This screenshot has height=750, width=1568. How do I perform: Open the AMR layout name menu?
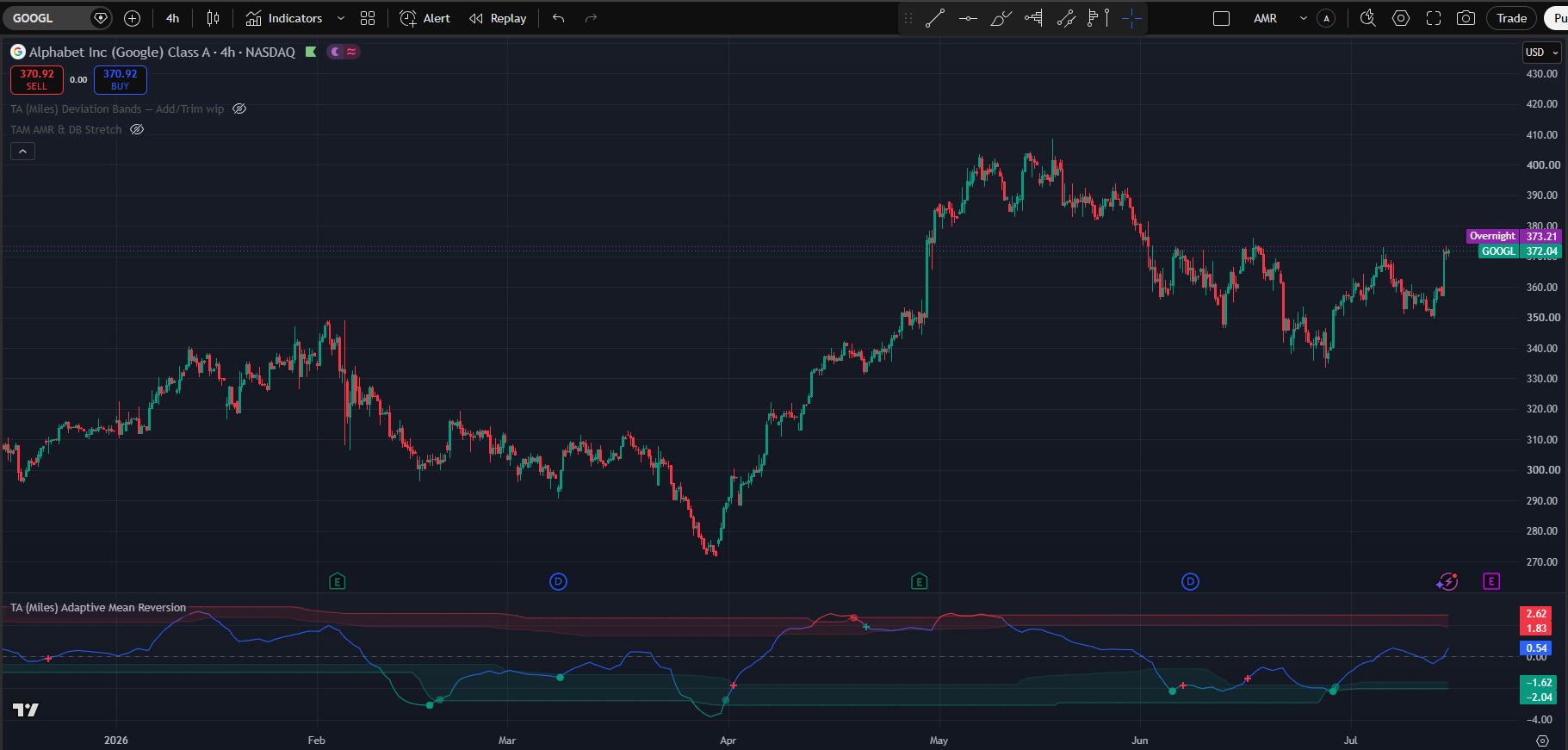(x=1265, y=18)
